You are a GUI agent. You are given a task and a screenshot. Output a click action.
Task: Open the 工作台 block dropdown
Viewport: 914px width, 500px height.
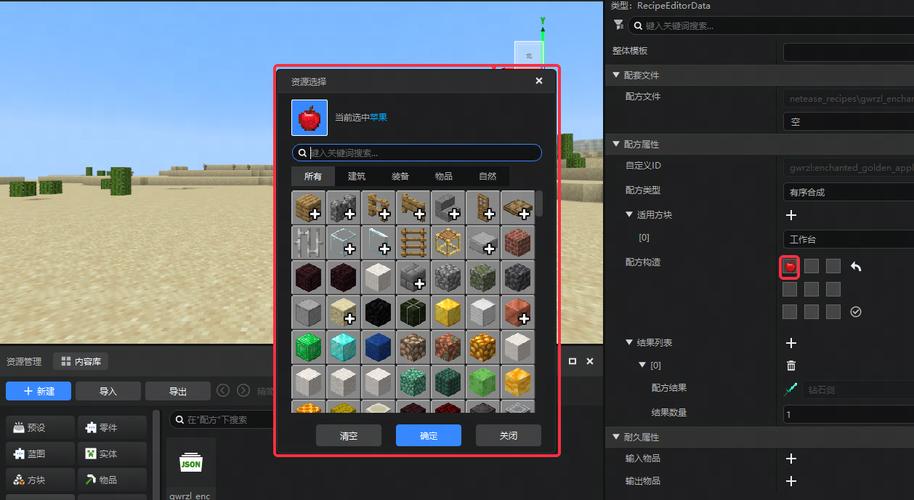click(848, 239)
